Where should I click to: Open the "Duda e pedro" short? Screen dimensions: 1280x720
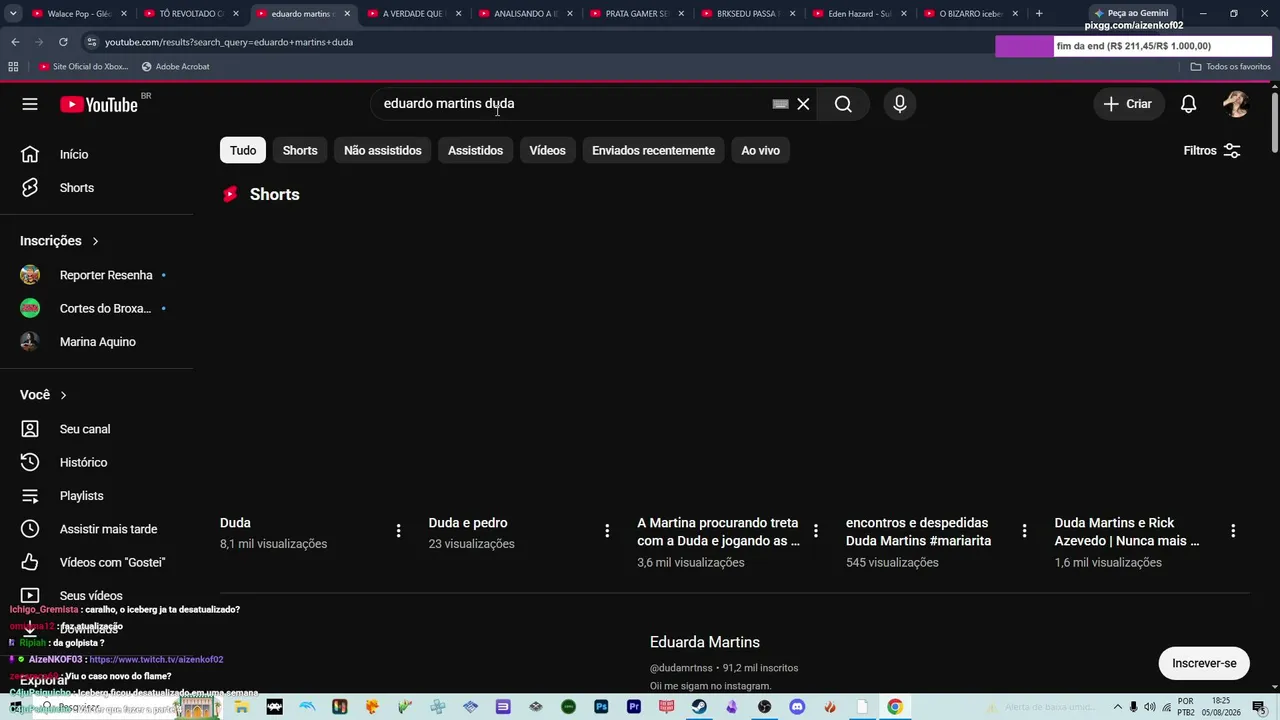(x=468, y=523)
